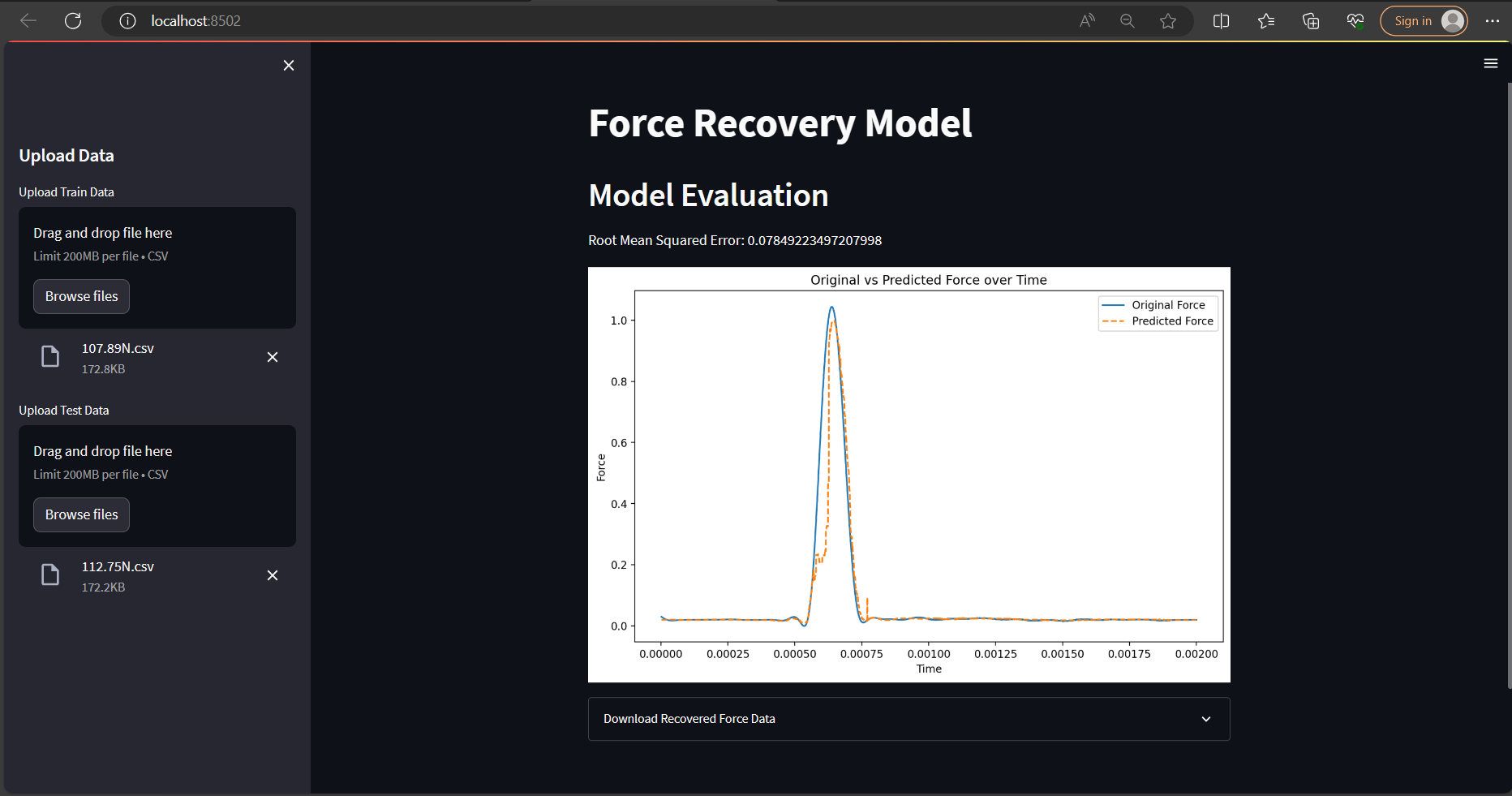Remove the uploaded 112.75N.csv file
Viewport: 1512px width, 796px height.
click(273, 575)
